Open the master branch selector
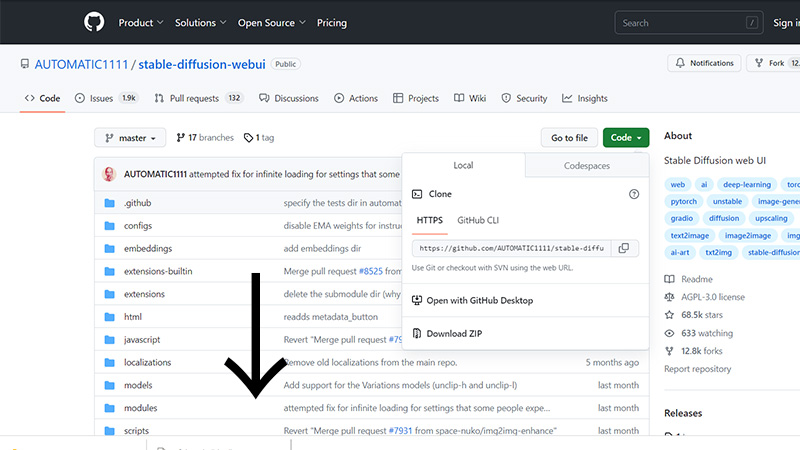Screen dimensions: 800x450 pos(130,138)
